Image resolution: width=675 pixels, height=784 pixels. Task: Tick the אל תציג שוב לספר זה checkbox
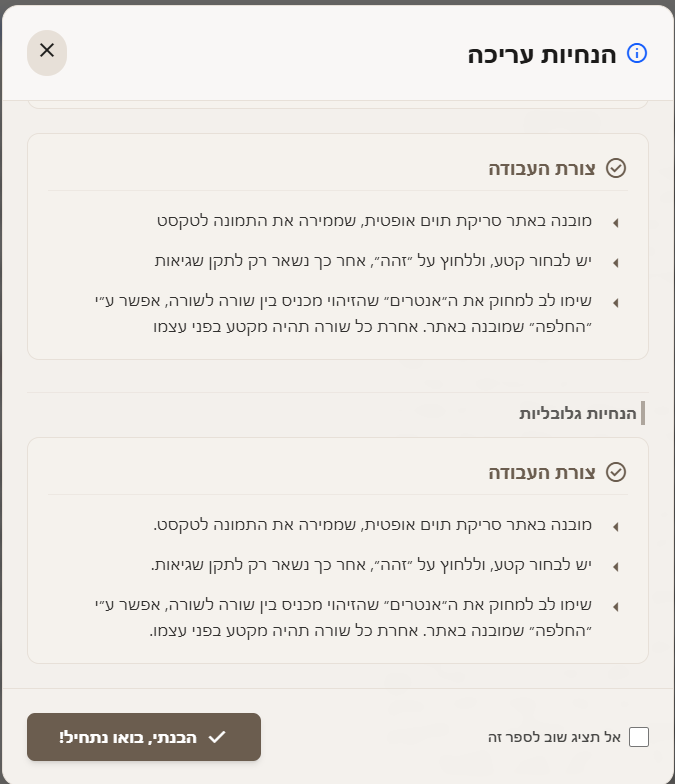point(639,737)
